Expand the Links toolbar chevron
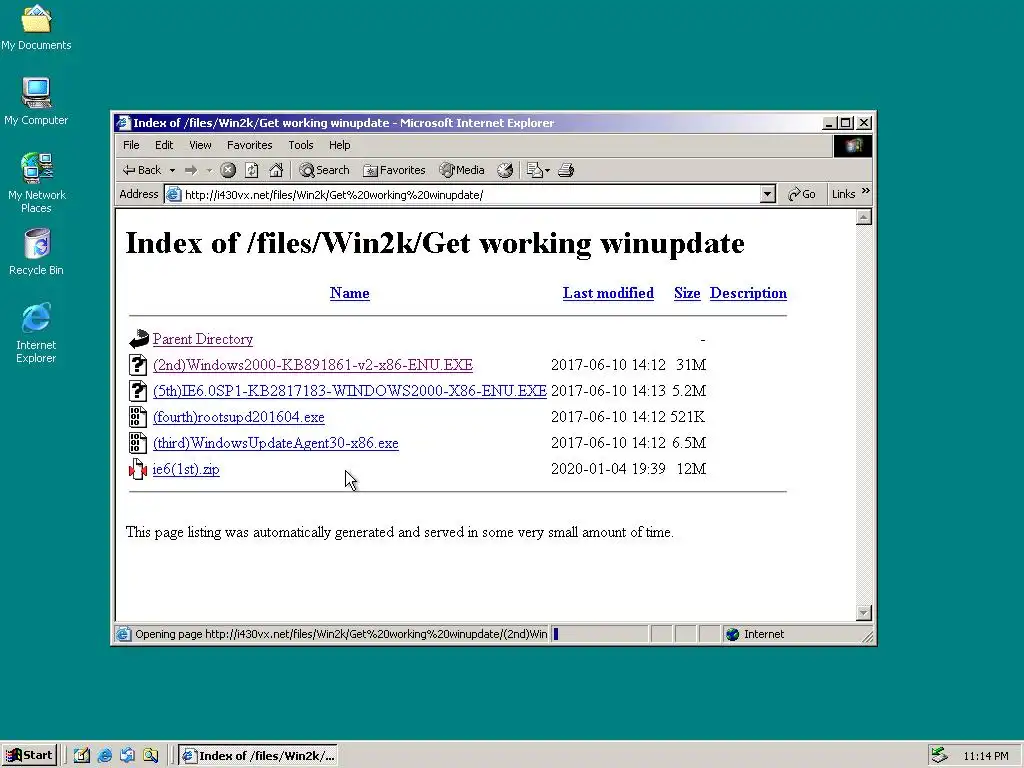The image size is (1024, 768). tap(866, 191)
